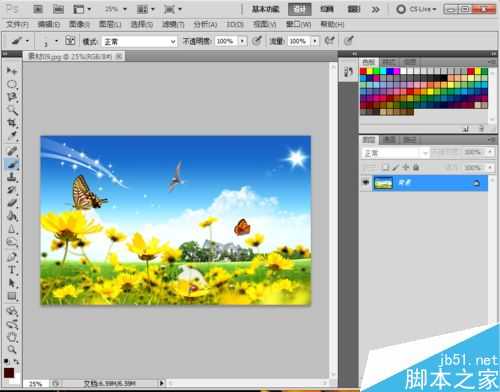Select the Quick Selection tool
This screenshot has width=500, height=392.
(x=12, y=110)
